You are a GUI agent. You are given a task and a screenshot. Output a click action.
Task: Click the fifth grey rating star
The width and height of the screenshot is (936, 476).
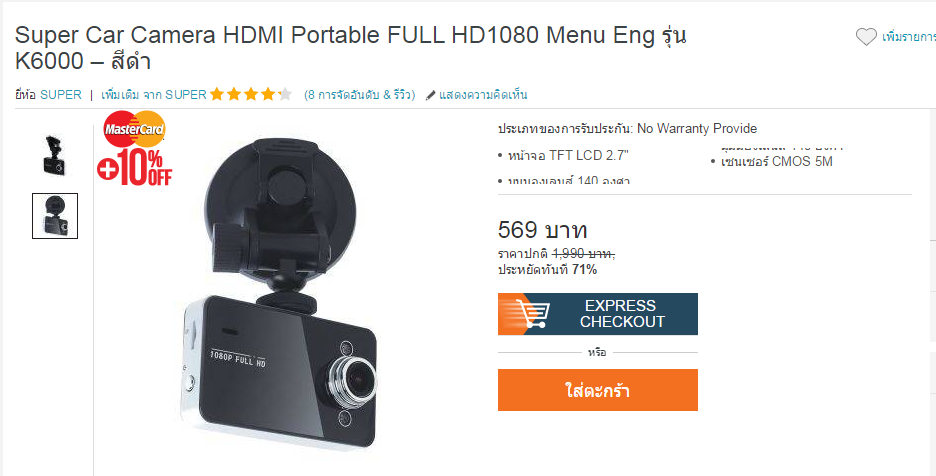[x=285, y=94]
